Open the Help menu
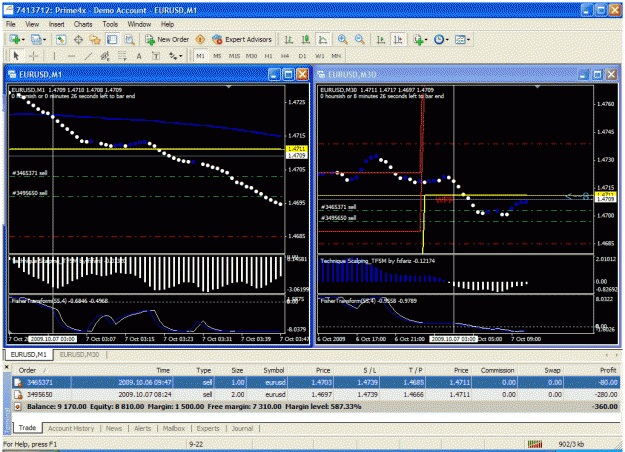Image resolution: width=625 pixels, height=452 pixels. point(167,24)
